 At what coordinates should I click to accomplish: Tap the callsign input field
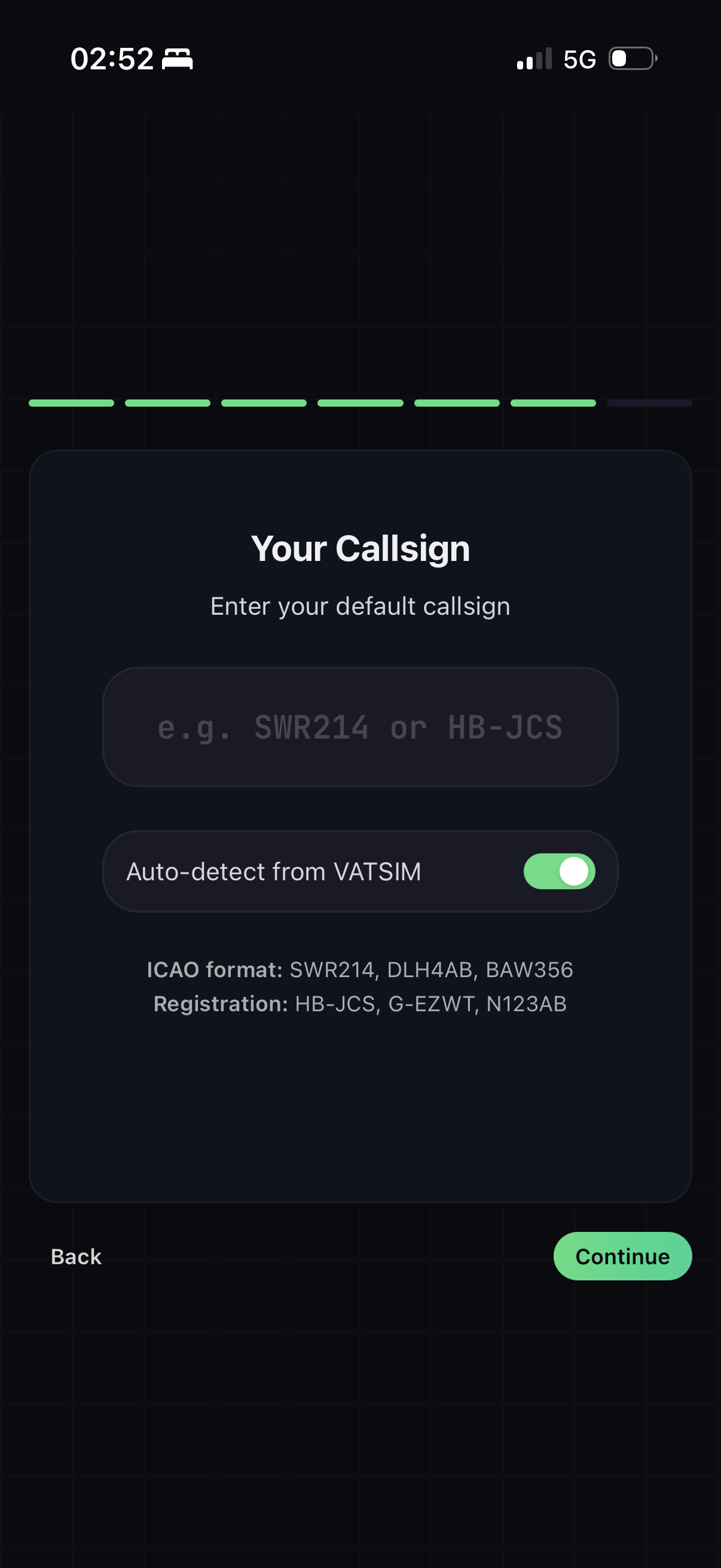(x=360, y=728)
